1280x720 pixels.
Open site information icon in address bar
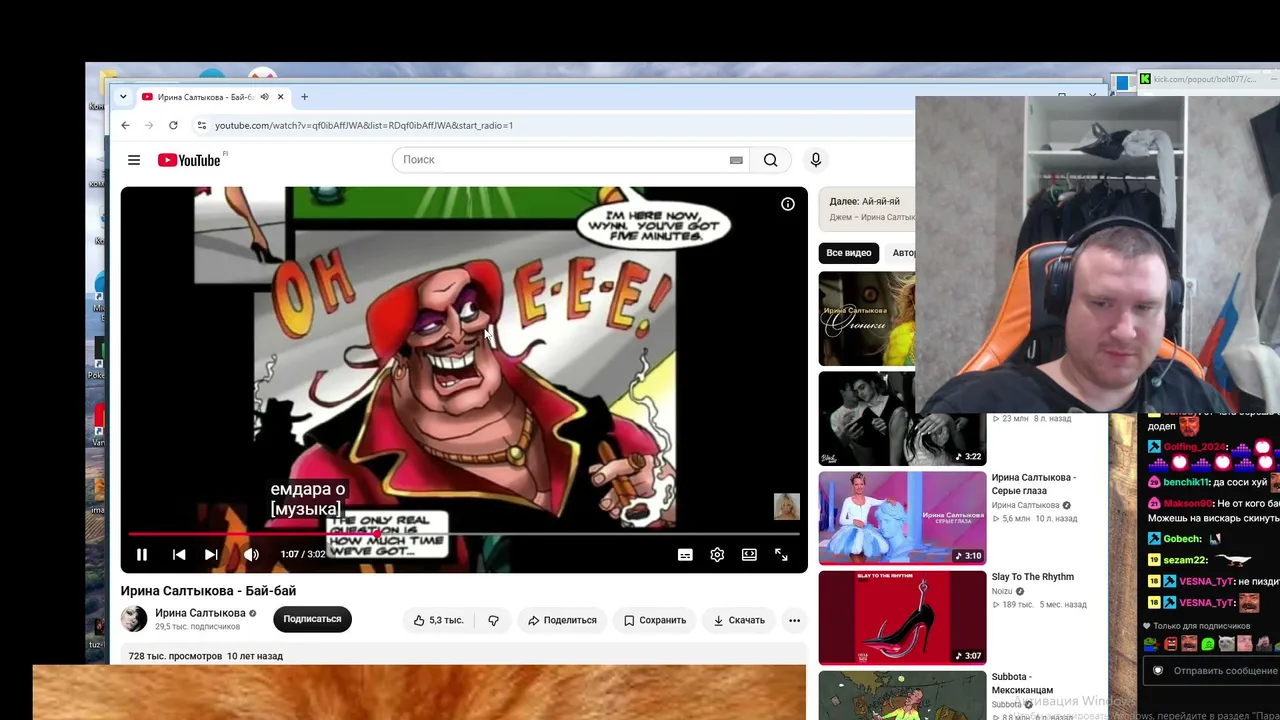(202, 125)
